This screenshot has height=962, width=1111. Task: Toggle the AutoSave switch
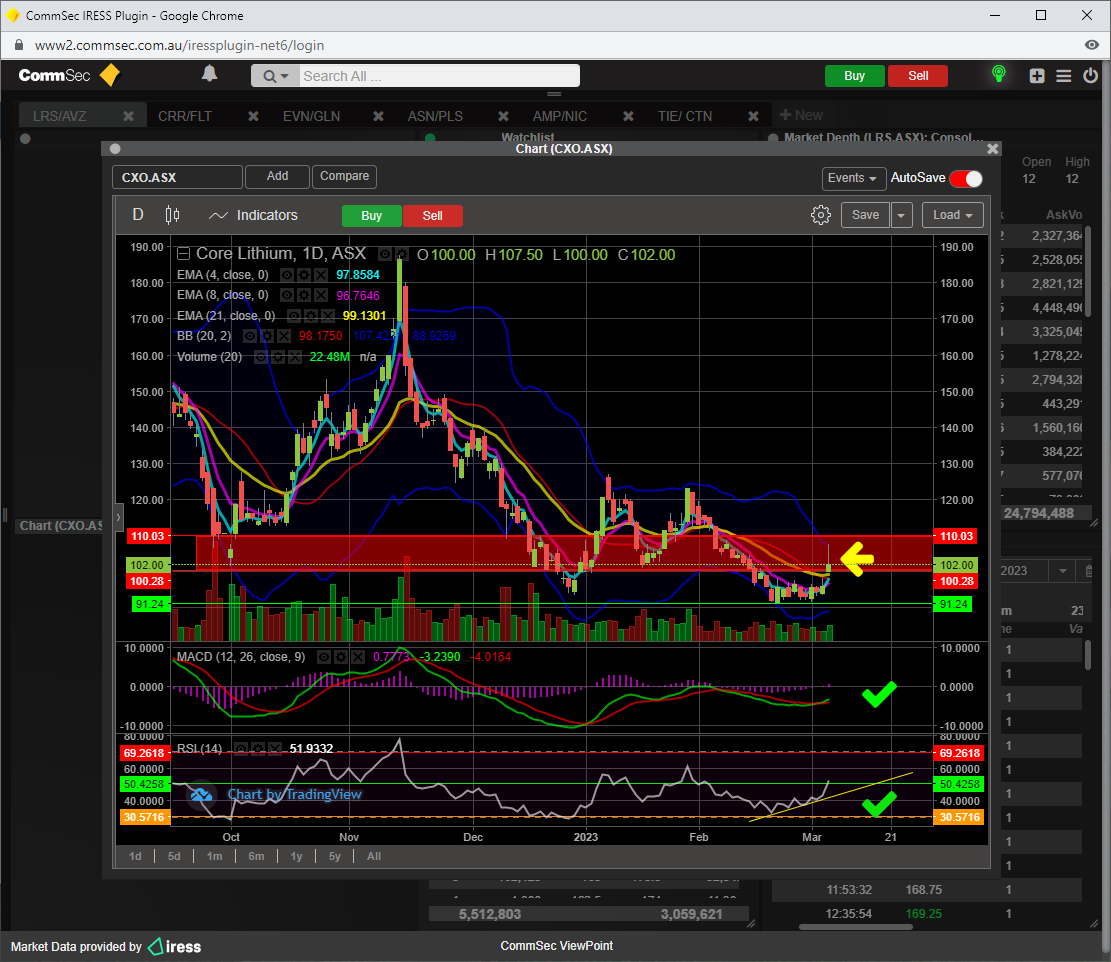(x=966, y=179)
